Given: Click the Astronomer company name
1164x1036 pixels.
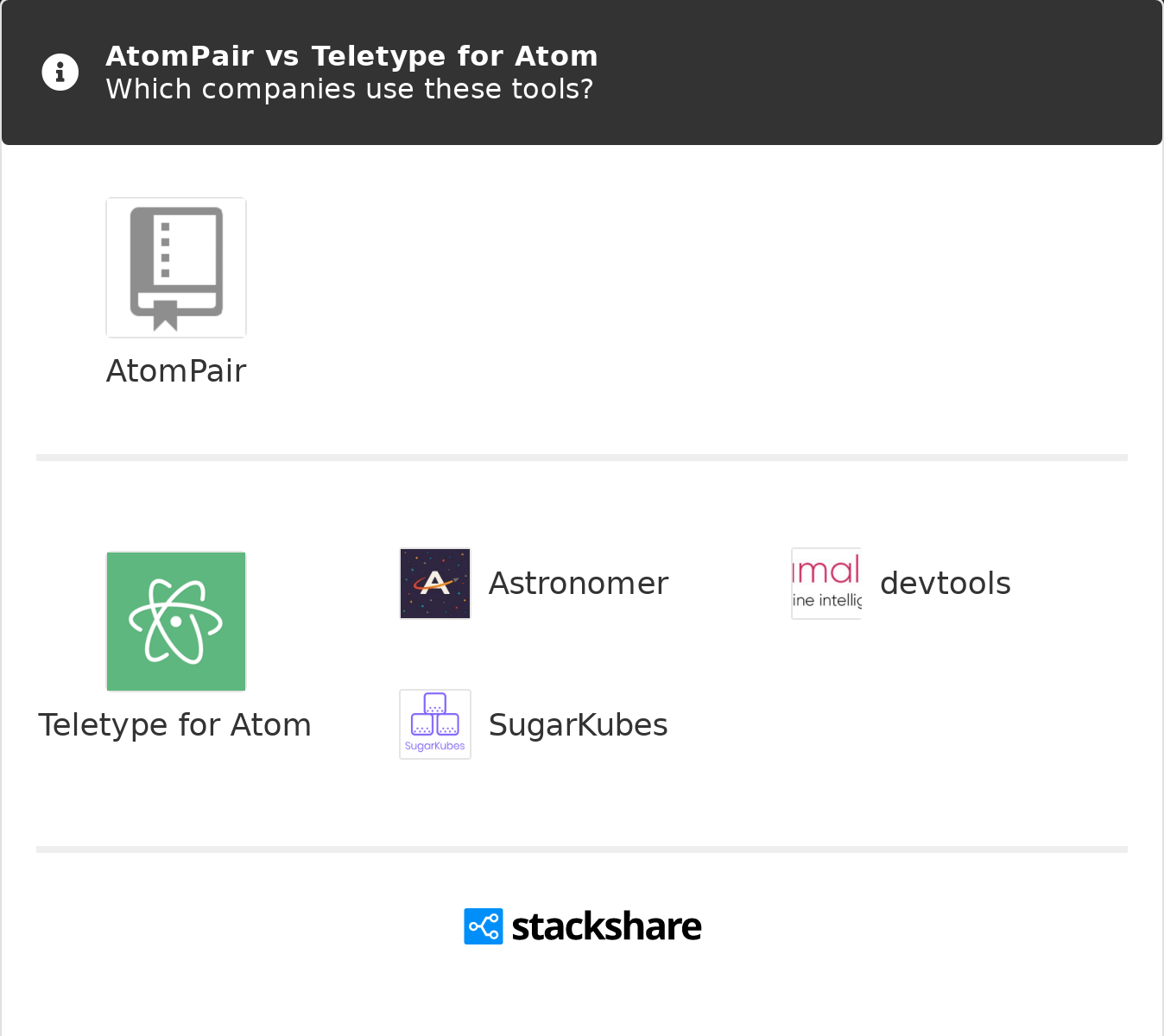Looking at the screenshot, I should 578,583.
